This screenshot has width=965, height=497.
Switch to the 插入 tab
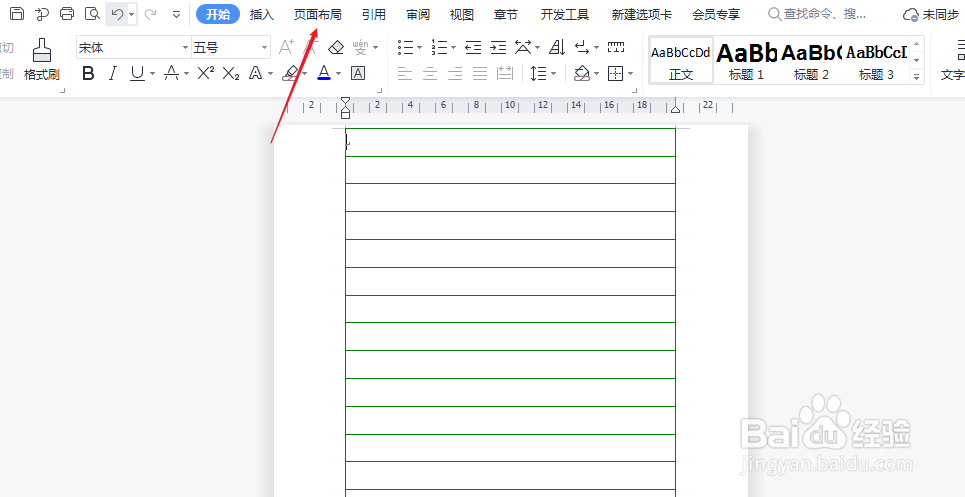click(x=262, y=15)
